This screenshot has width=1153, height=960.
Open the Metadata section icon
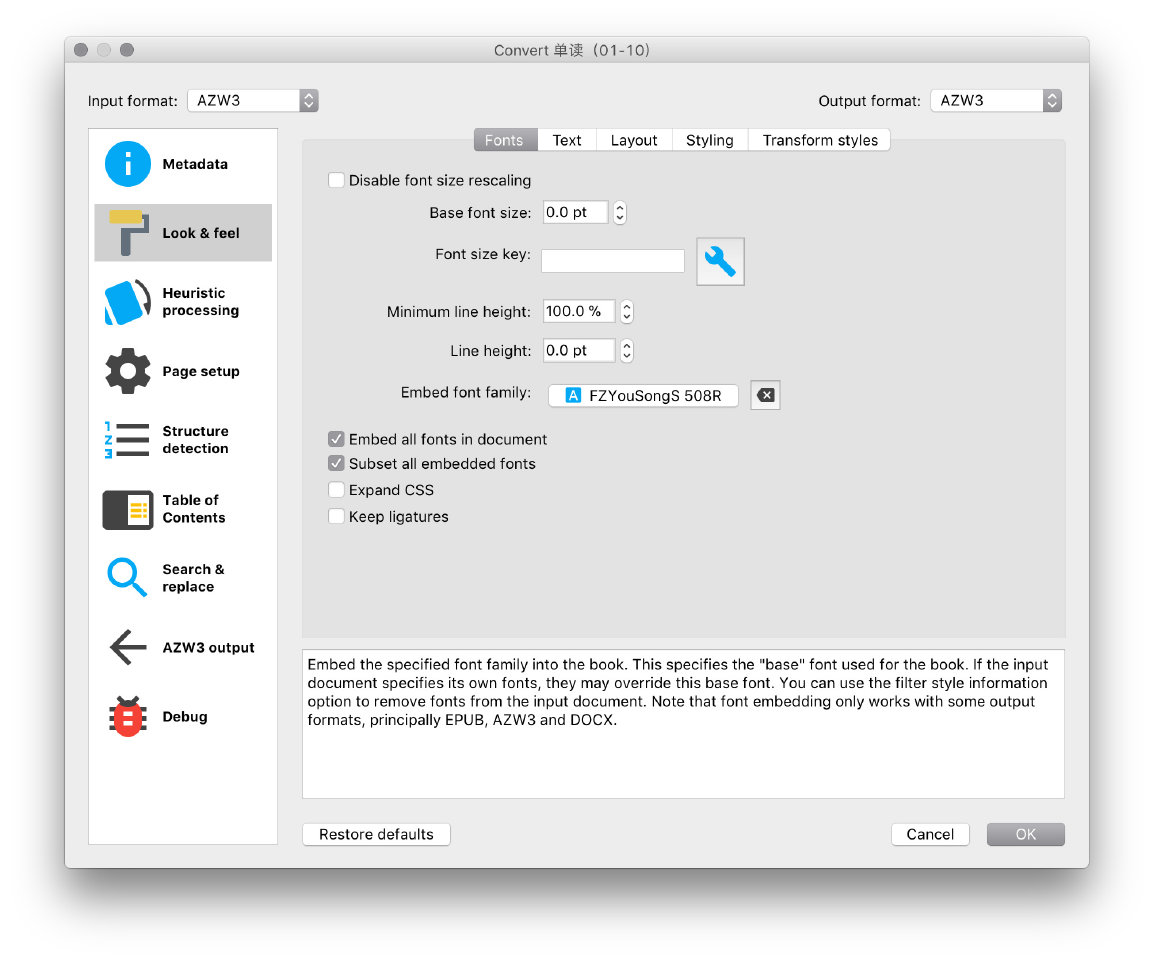[x=128, y=164]
